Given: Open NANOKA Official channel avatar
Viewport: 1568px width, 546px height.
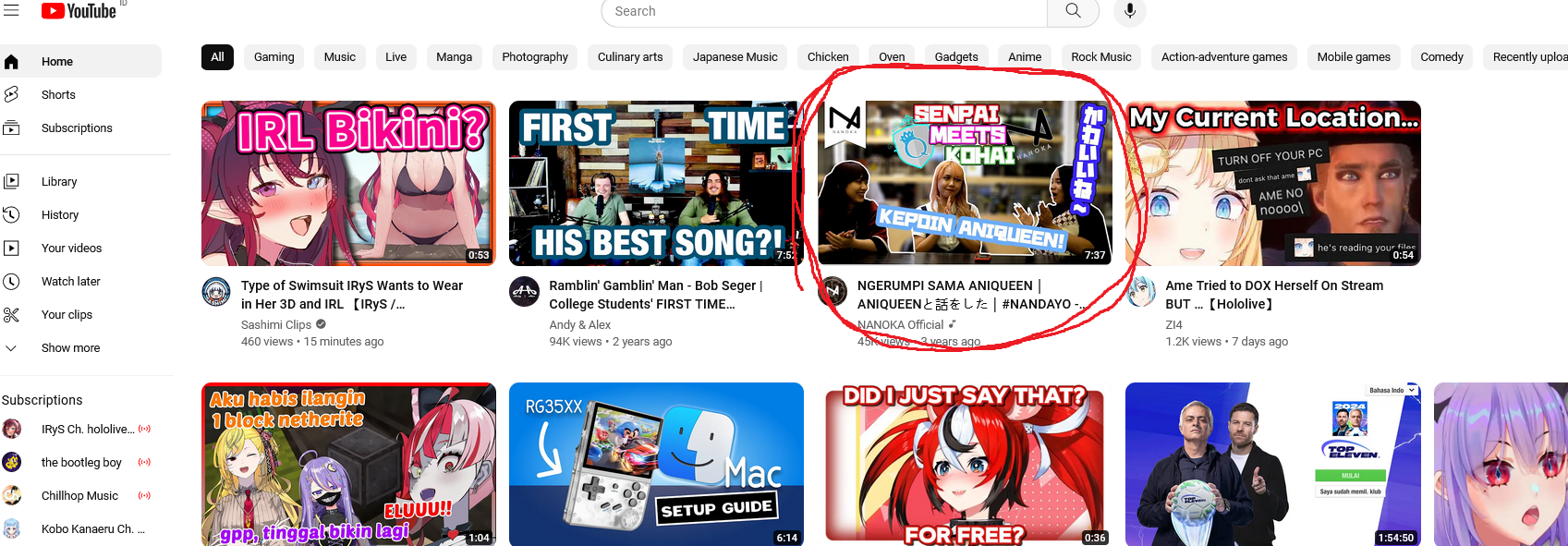Looking at the screenshot, I should tap(833, 292).
